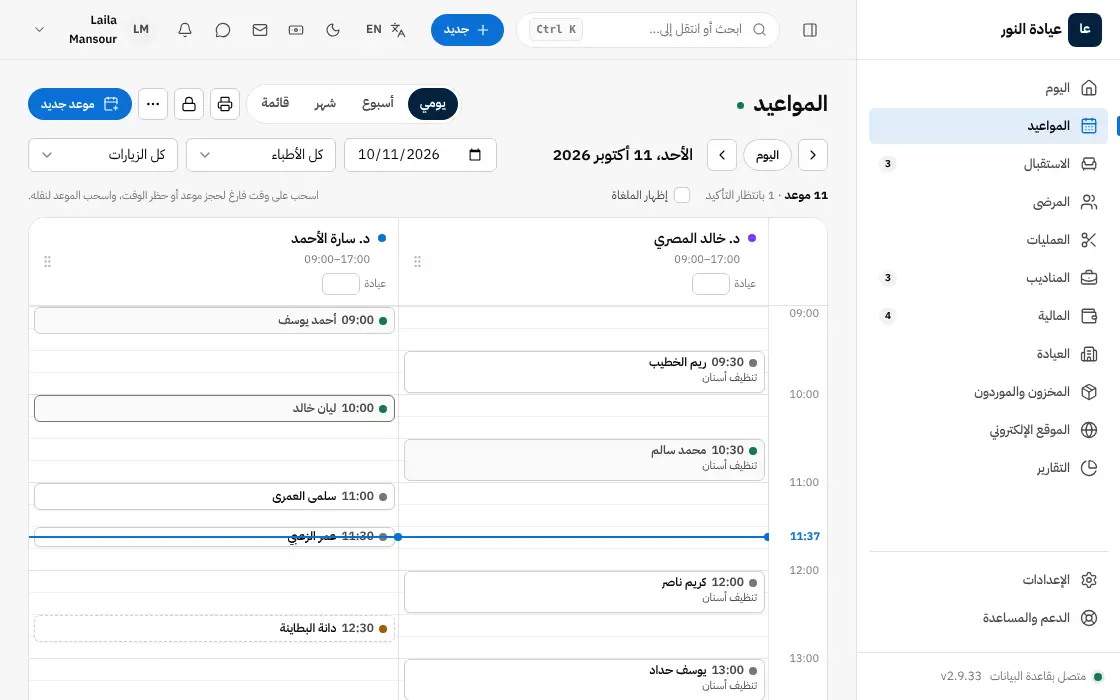Switch to dark mode moon icon
The width and height of the screenshot is (1120, 700).
(333, 30)
